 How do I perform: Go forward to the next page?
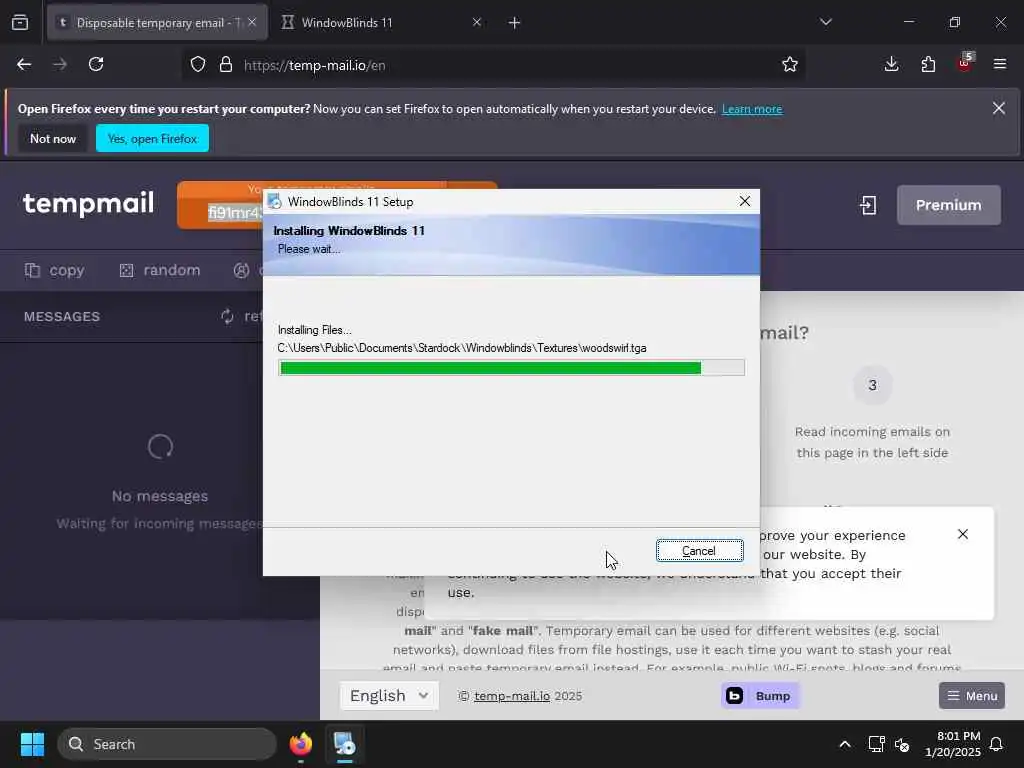60,65
